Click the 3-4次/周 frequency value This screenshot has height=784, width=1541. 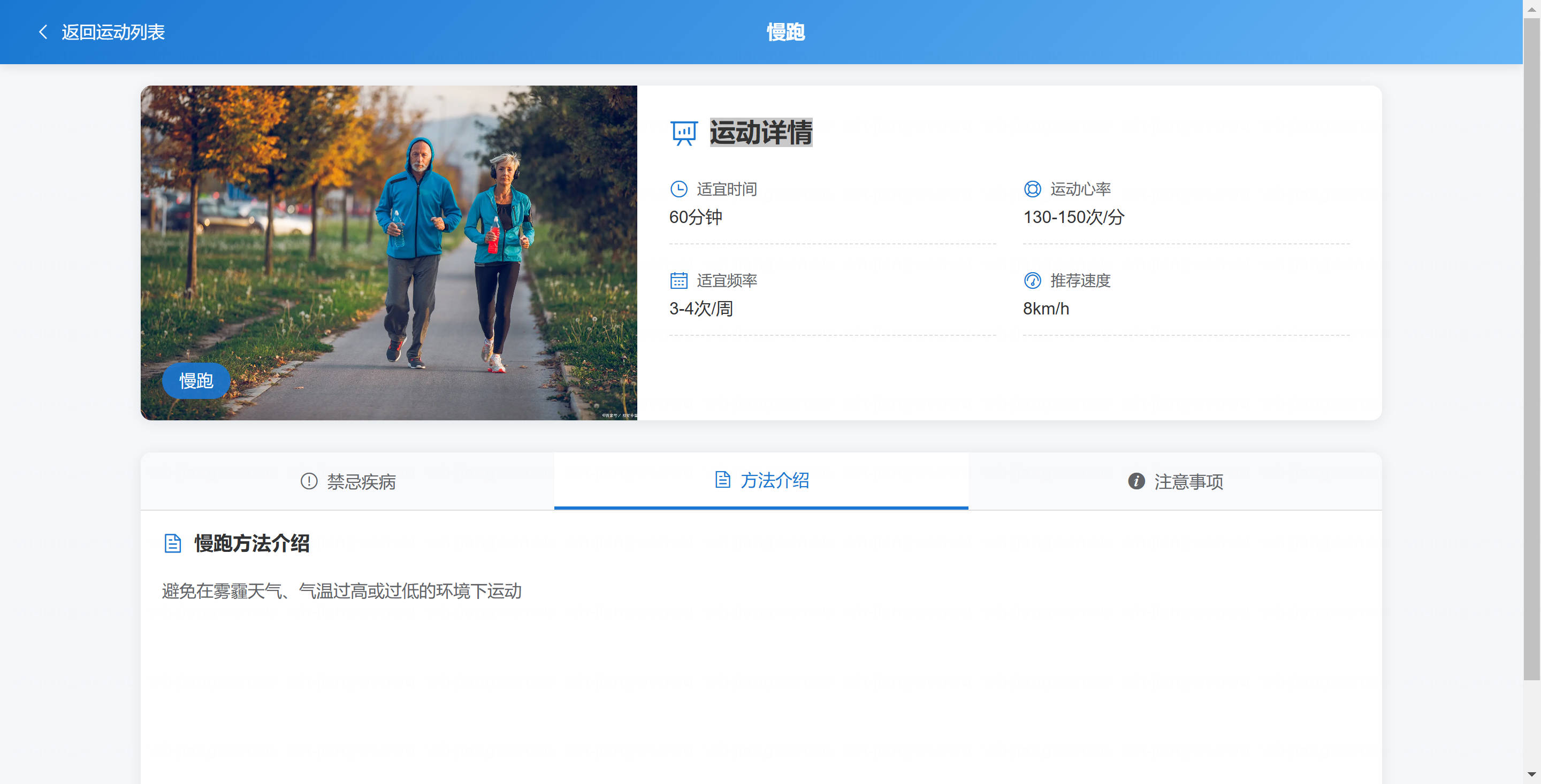point(700,308)
